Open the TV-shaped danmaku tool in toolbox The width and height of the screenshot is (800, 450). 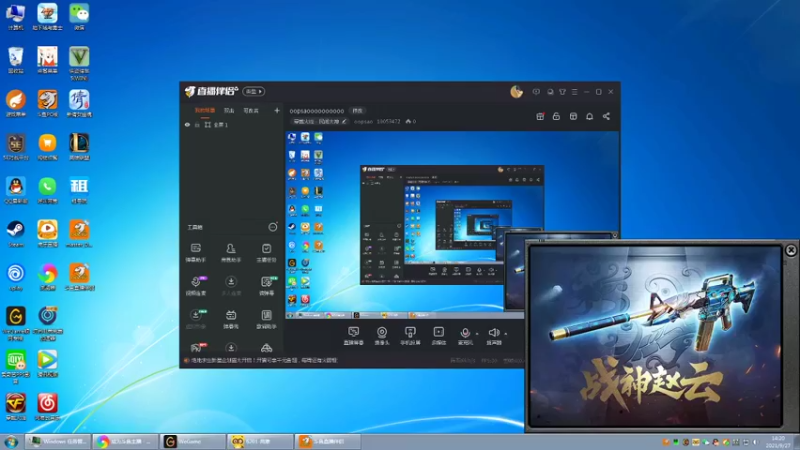231,318
